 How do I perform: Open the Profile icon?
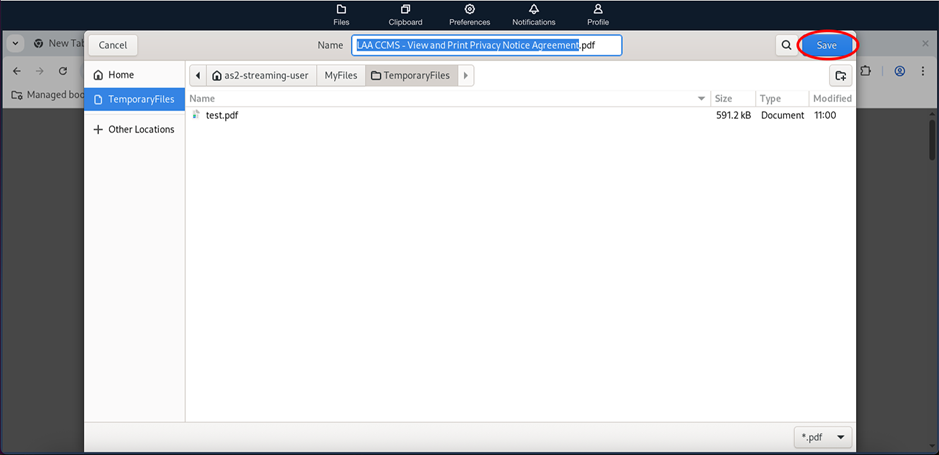[x=598, y=14]
